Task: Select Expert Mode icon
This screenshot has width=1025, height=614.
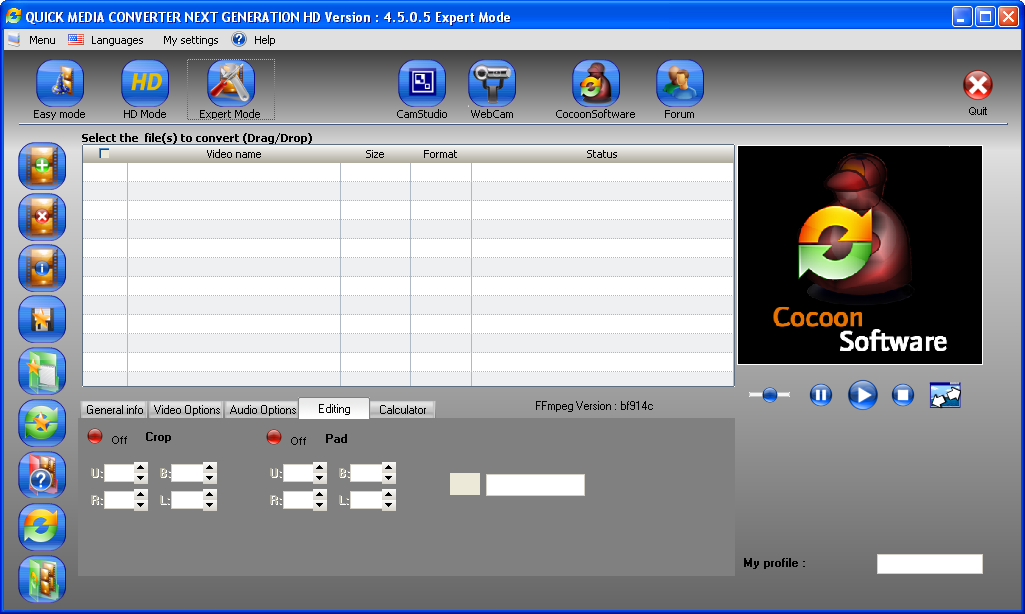Action: pyautogui.click(x=230, y=83)
